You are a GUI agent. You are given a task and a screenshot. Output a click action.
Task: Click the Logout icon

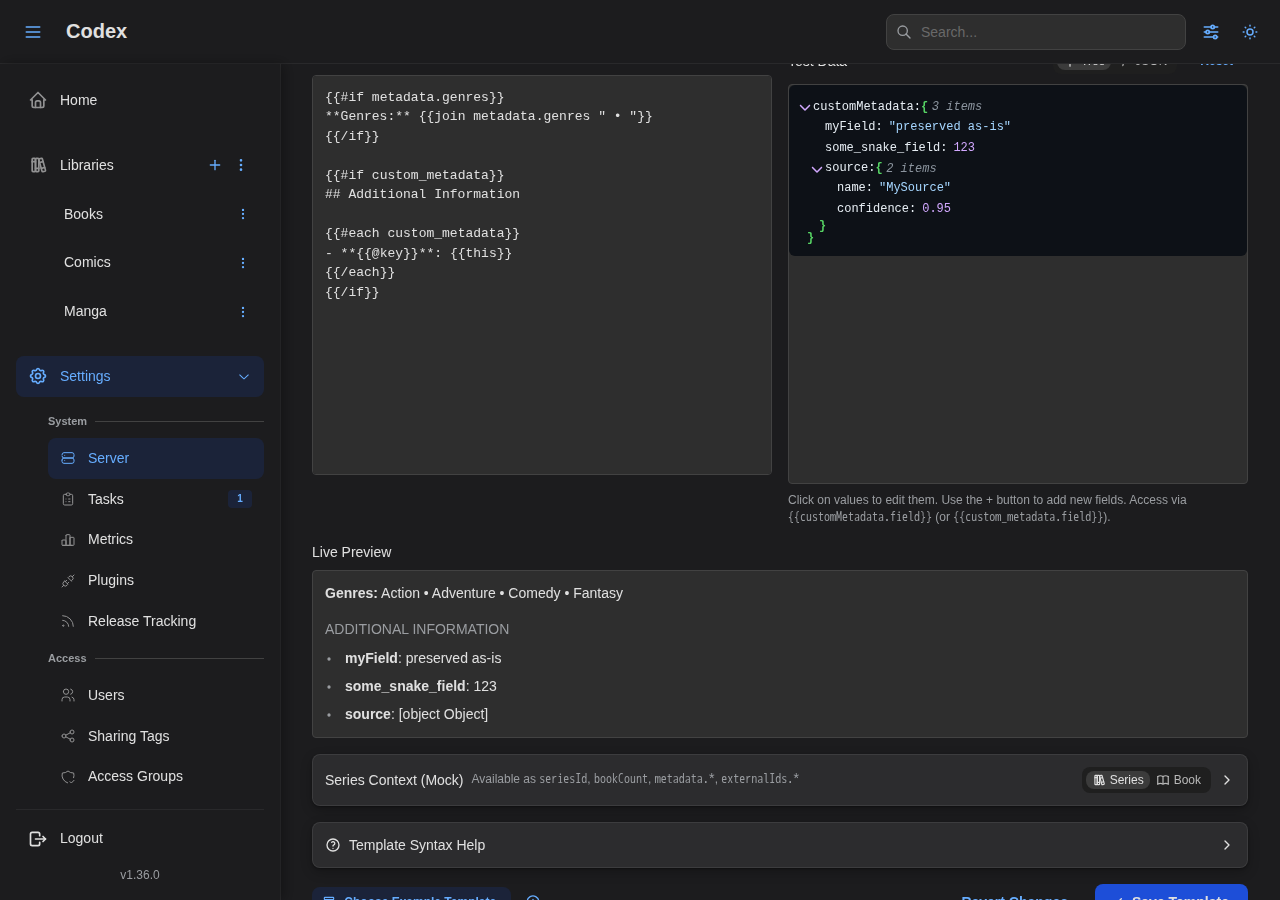tap(38, 838)
